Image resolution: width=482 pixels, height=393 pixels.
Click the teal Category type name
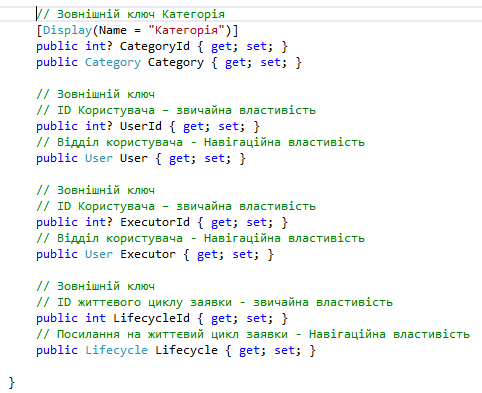[113, 62]
